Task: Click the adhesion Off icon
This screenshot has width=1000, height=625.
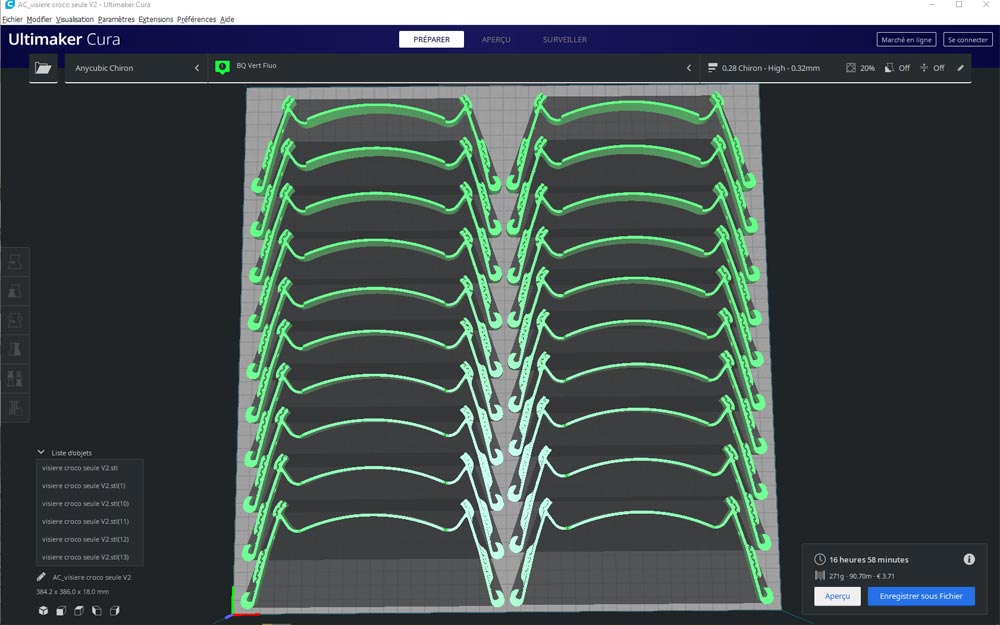Action: click(924, 68)
